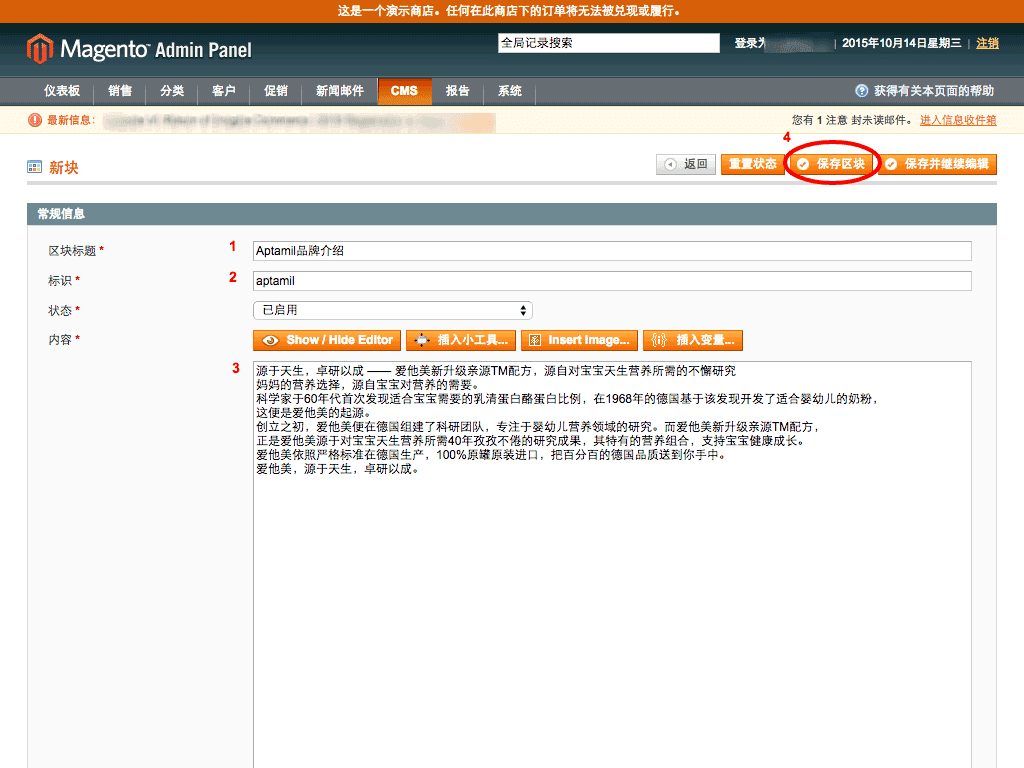Click the Magento logo icon

pyautogui.click(x=39, y=48)
